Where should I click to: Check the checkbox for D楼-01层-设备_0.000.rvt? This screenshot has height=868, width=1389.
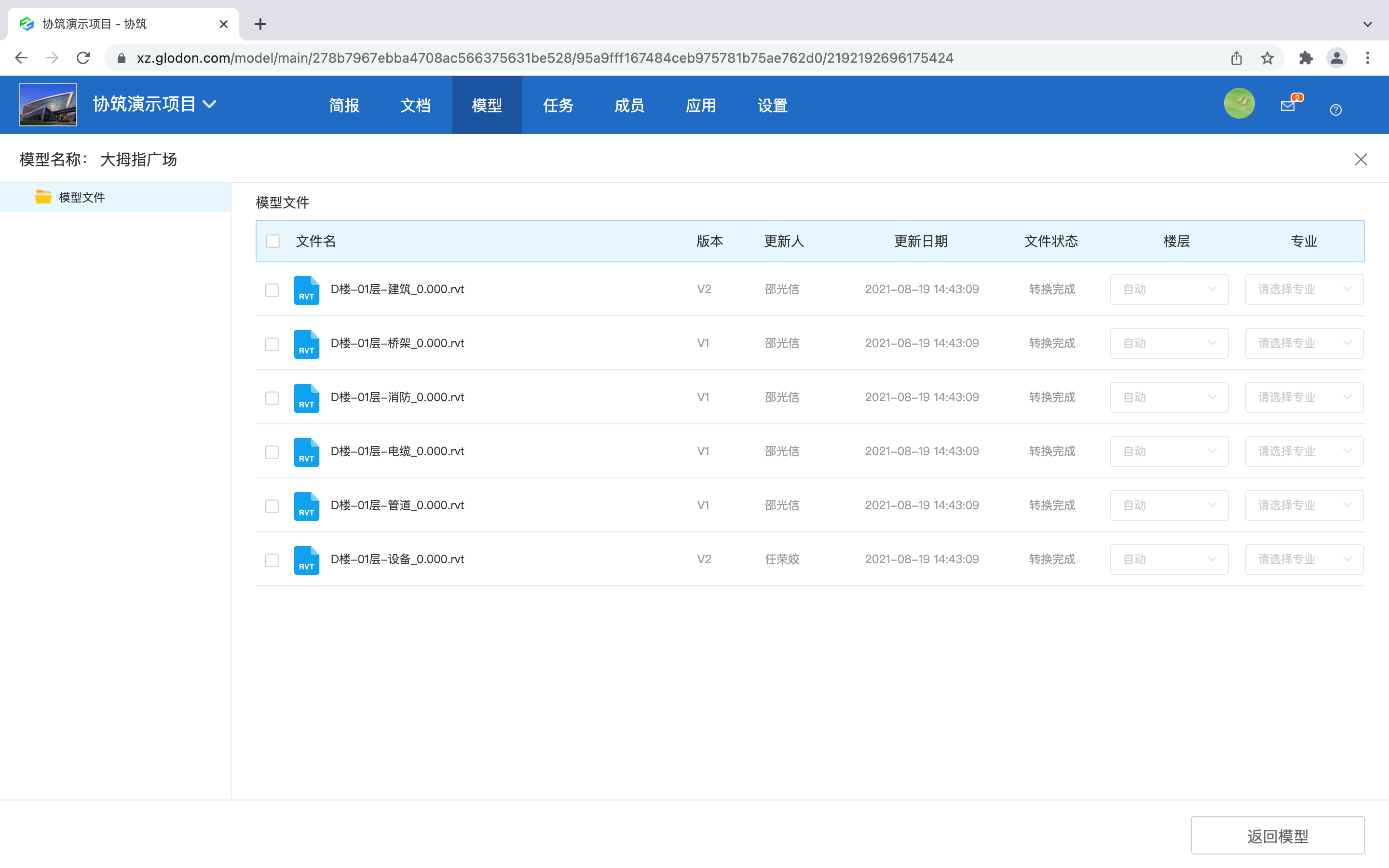pos(272,560)
